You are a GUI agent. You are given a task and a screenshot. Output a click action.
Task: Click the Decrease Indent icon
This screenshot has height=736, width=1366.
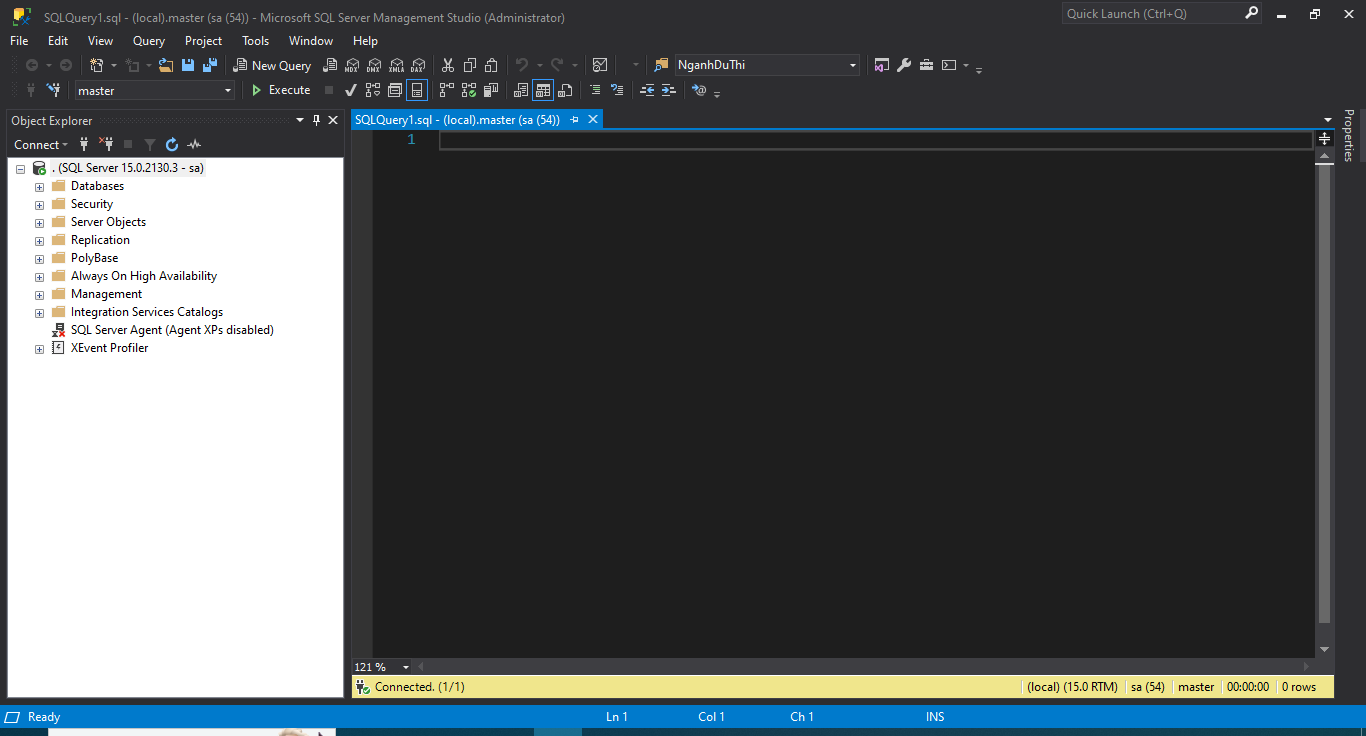point(647,90)
